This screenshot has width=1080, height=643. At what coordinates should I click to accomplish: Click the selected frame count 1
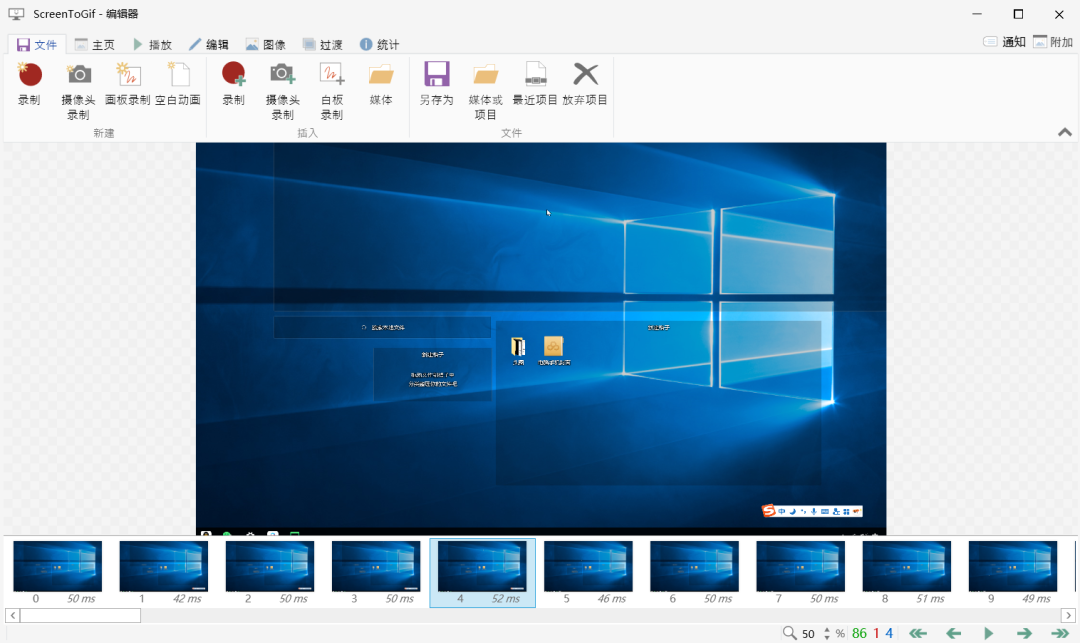[x=876, y=633]
